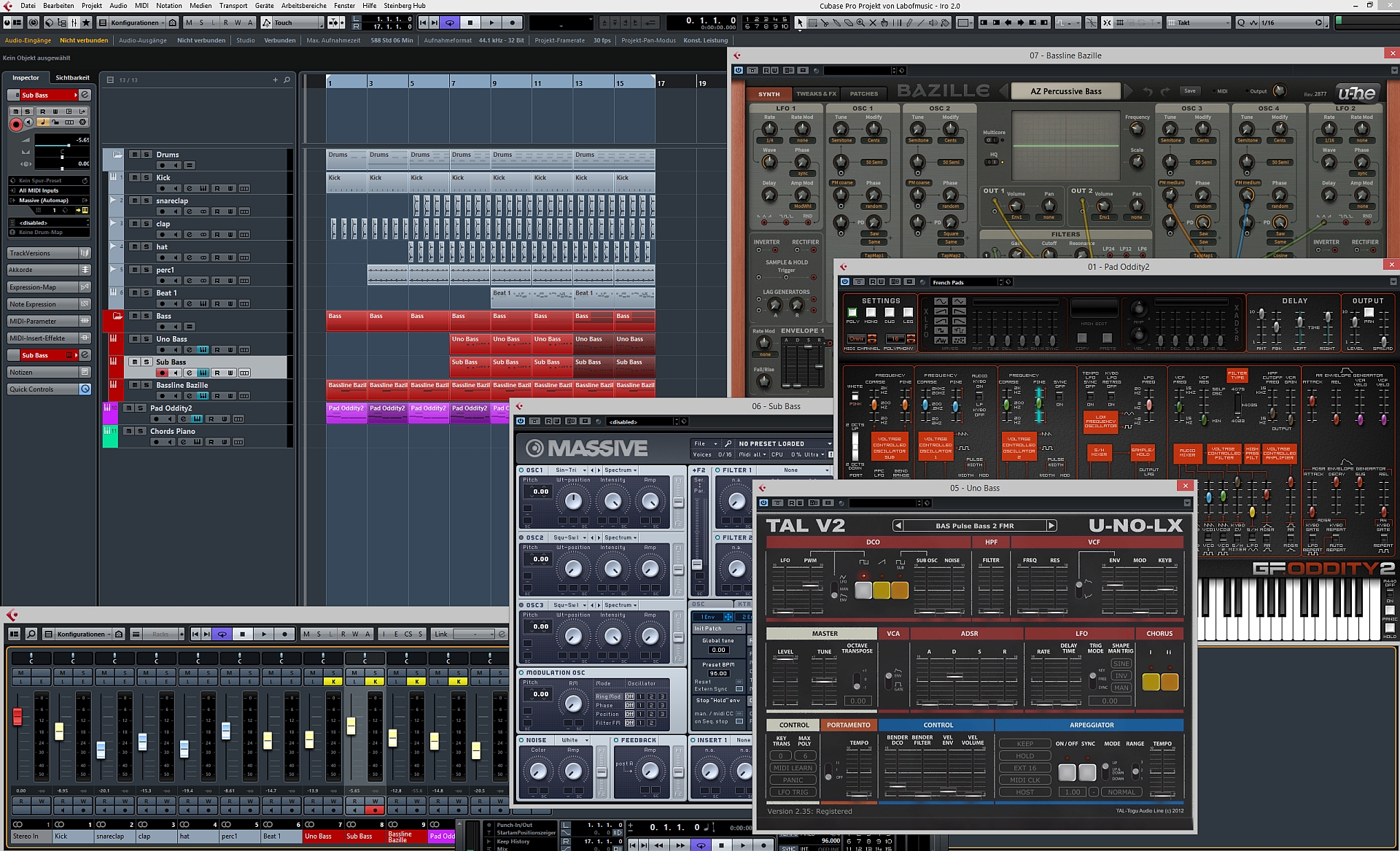Viewport: 1400px width, 851px height.
Task: Open the 1/16 quantize preset dropdown
Action: click(1291, 23)
